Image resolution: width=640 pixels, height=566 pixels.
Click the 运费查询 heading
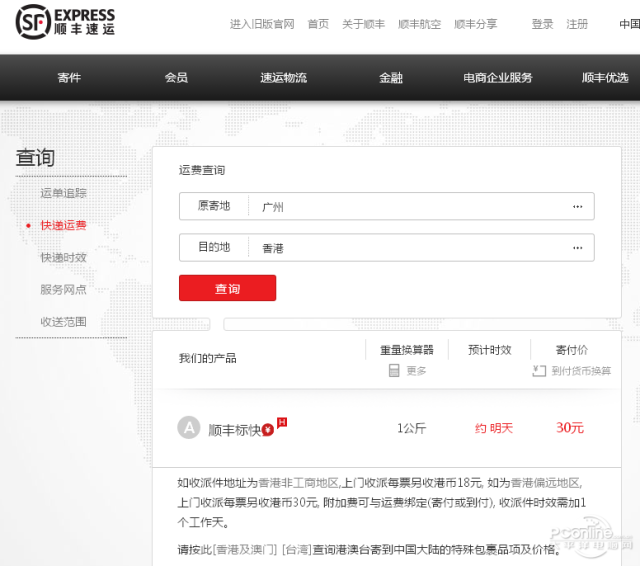[x=202, y=170]
